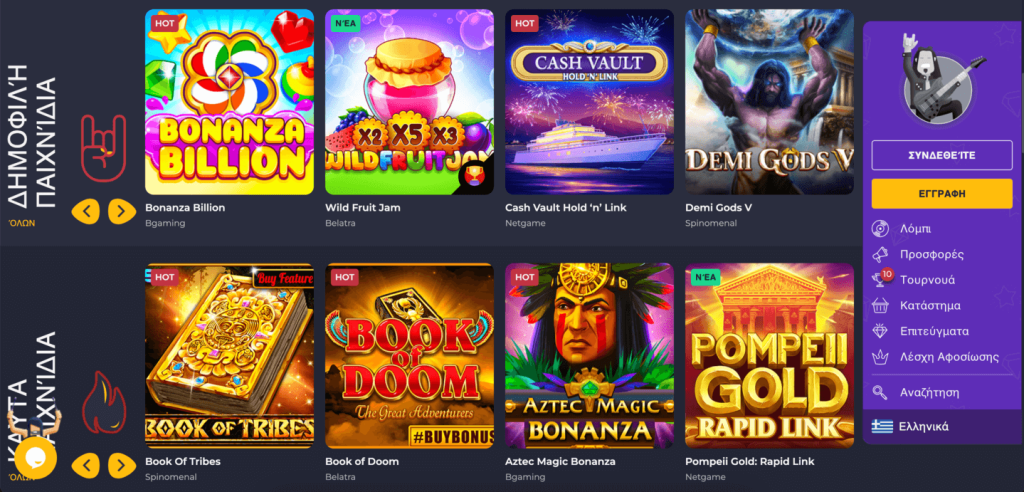
Task: Click the ΣΥΝΔΕΘΕΙΤΕ login button
Action: pos(942,155)
